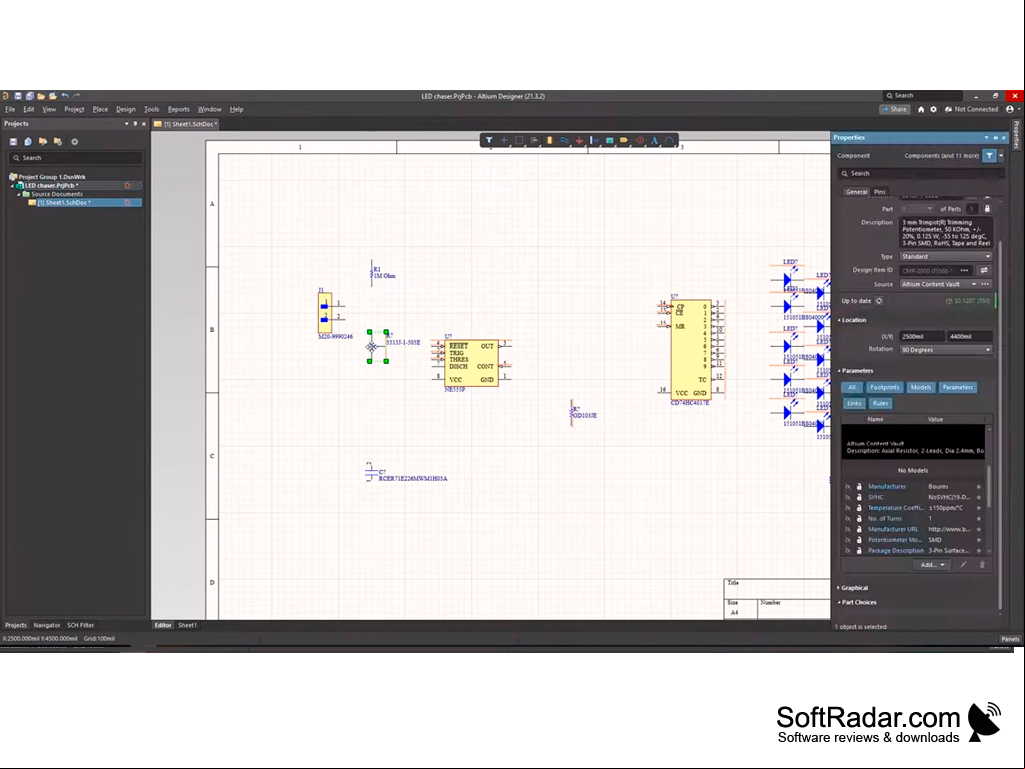
Task: Click the Place Harness tool in Active Bar
Action: (x=594, y=140)
